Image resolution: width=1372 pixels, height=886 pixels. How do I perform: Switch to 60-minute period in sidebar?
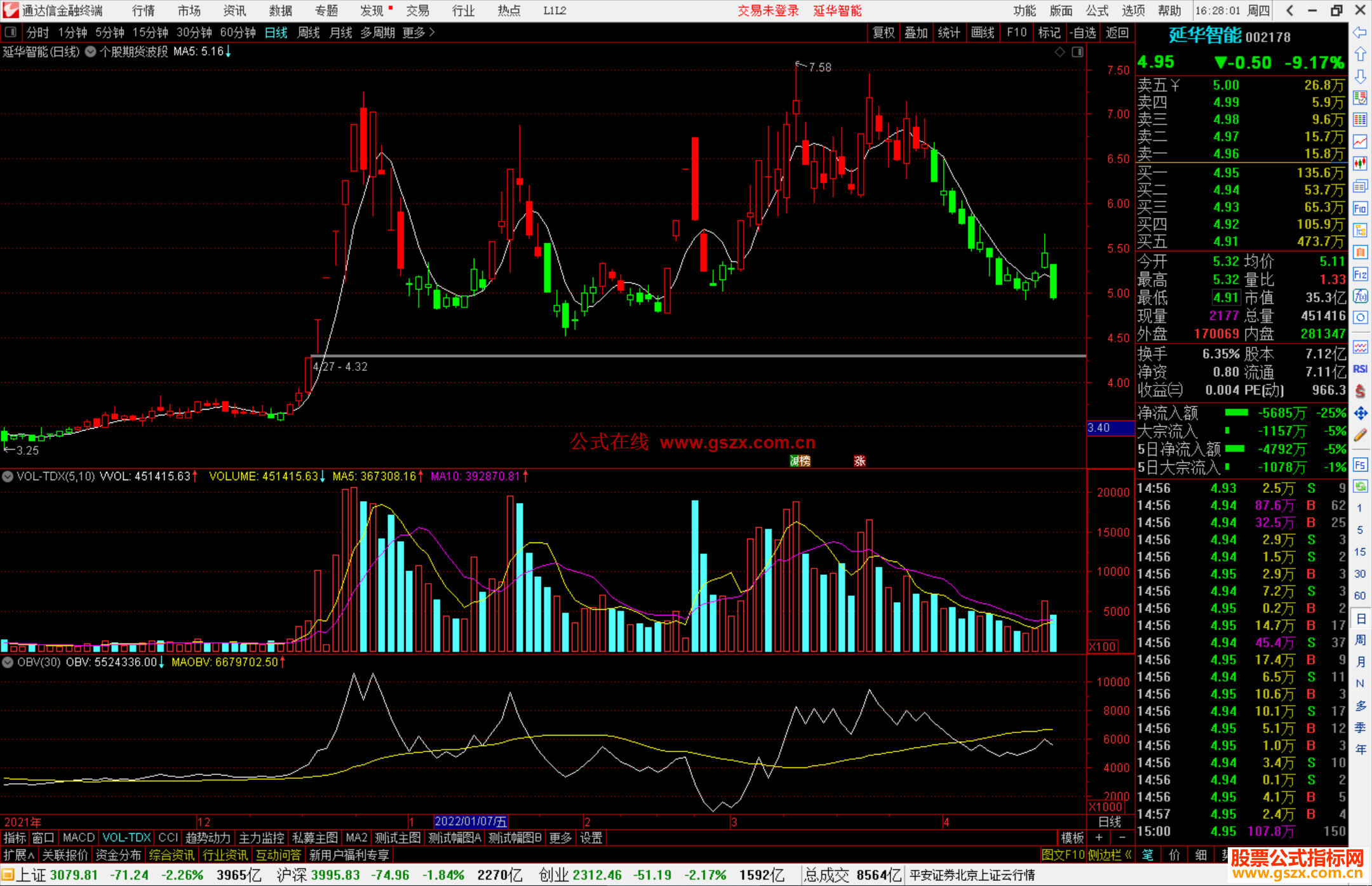point(1359,595)
